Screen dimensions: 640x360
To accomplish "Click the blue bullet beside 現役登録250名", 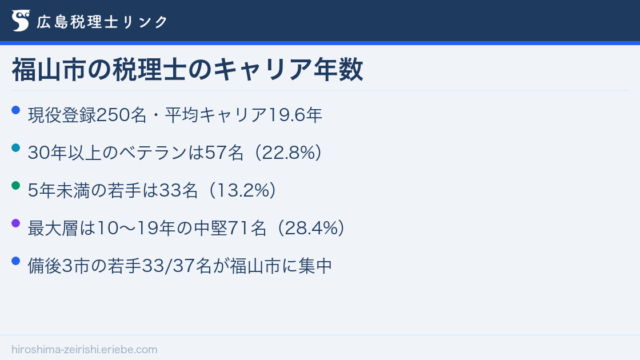I will click(16, 110).
